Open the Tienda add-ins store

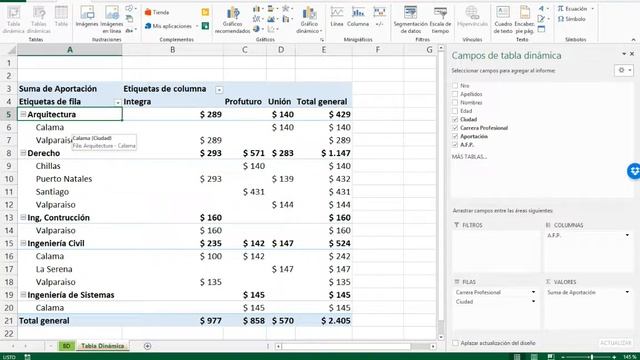157,12
